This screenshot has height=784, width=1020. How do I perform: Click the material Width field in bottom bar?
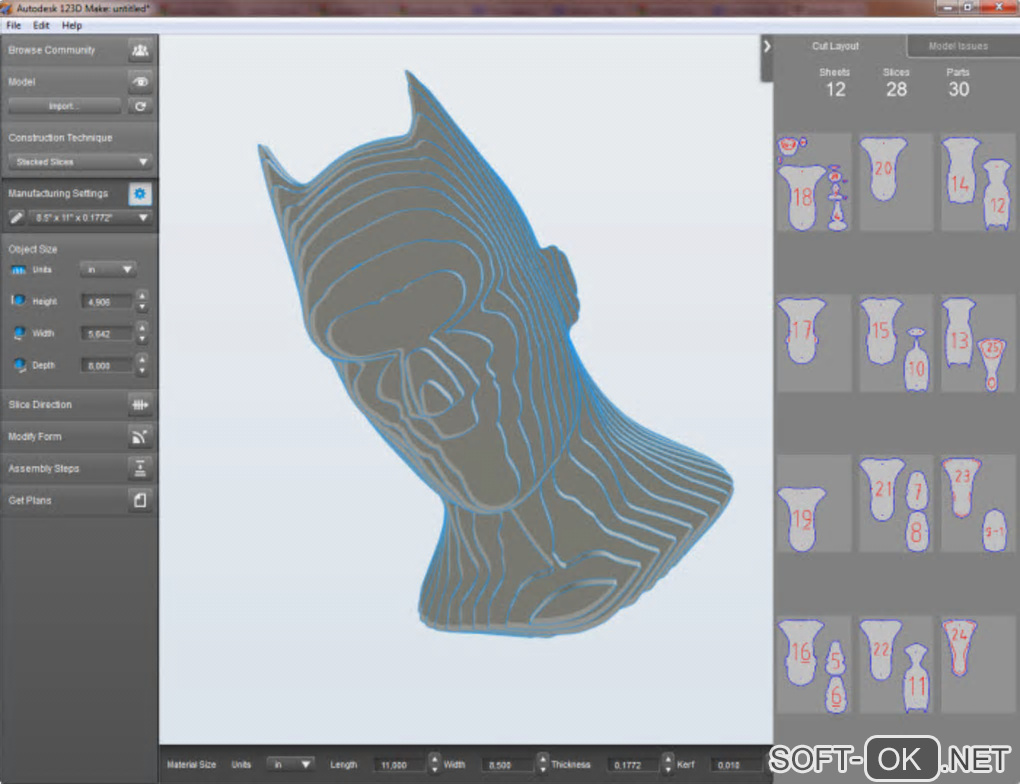pyautogui.click(x=509, y=765)
